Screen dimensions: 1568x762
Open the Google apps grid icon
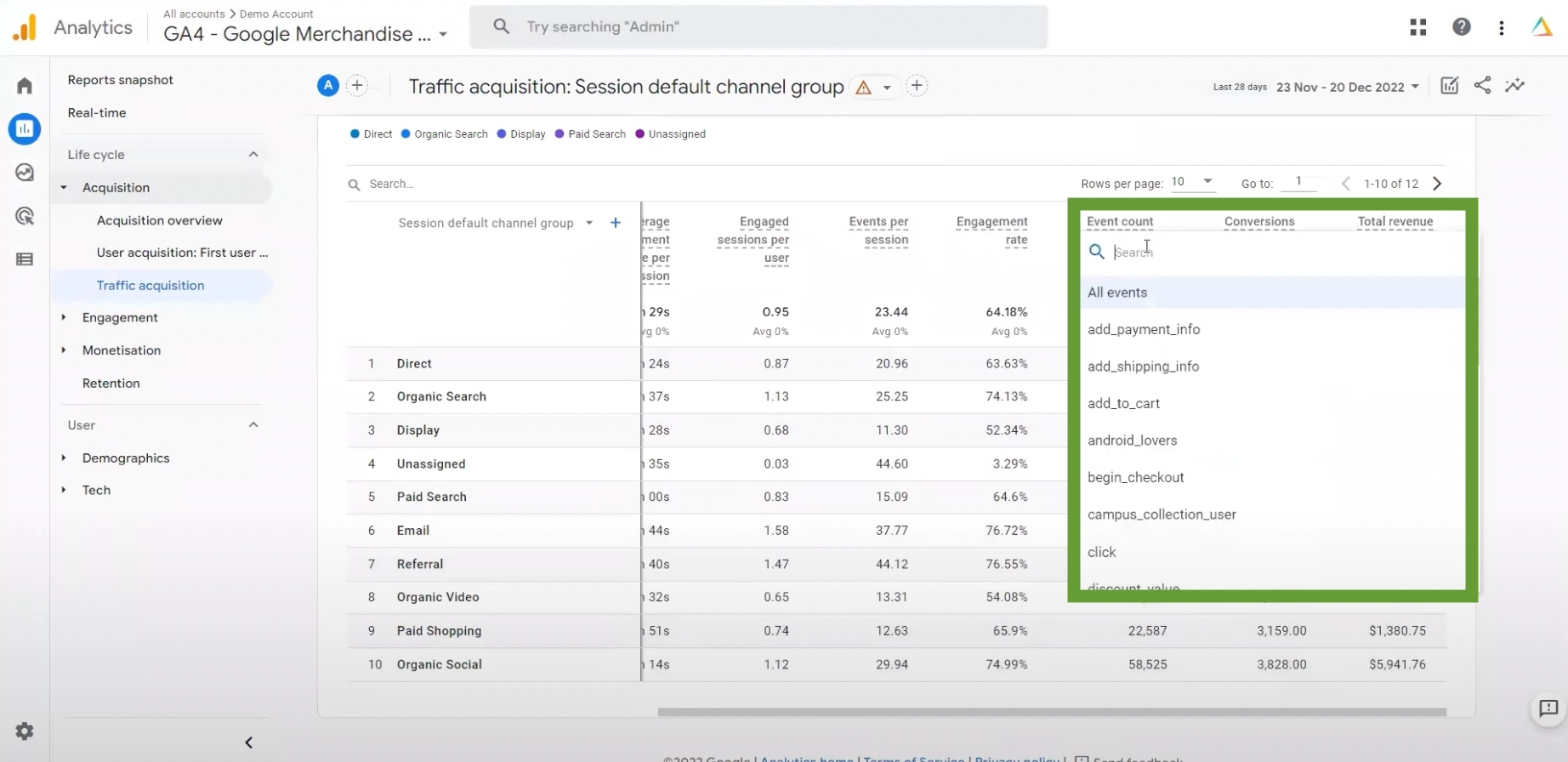click(1417, 27)
